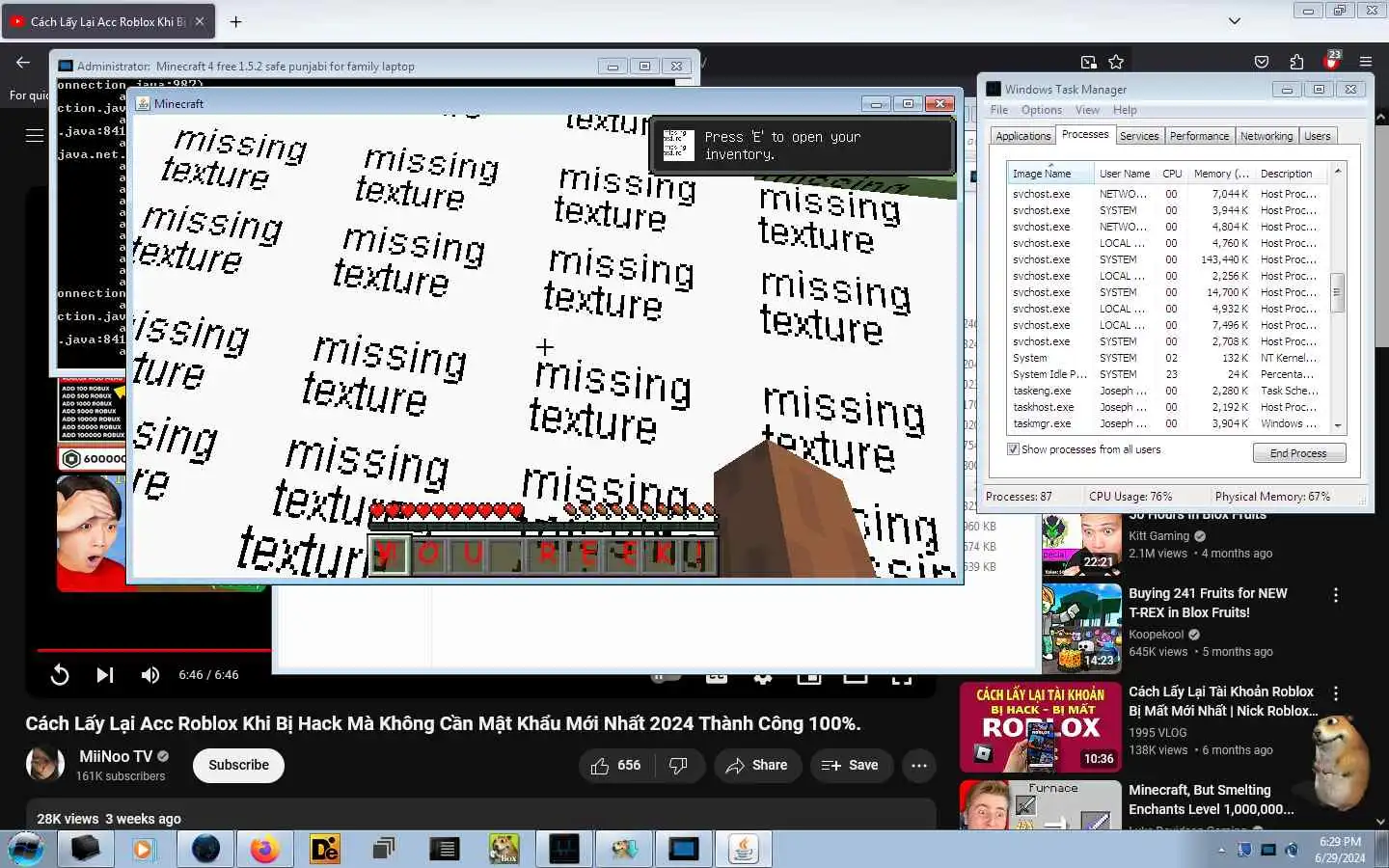The image size is (1389, 868).
Task: Click the Task Manager process list scroll-down arrow
Action: coord(1338,425)
